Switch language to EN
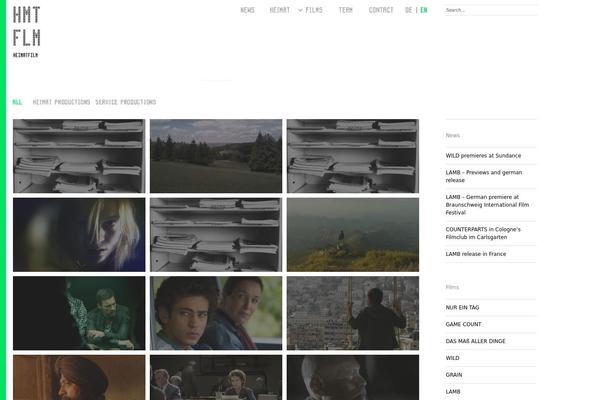Image resolution: width=600 pixels, height=400 pixels. [424, 10]
